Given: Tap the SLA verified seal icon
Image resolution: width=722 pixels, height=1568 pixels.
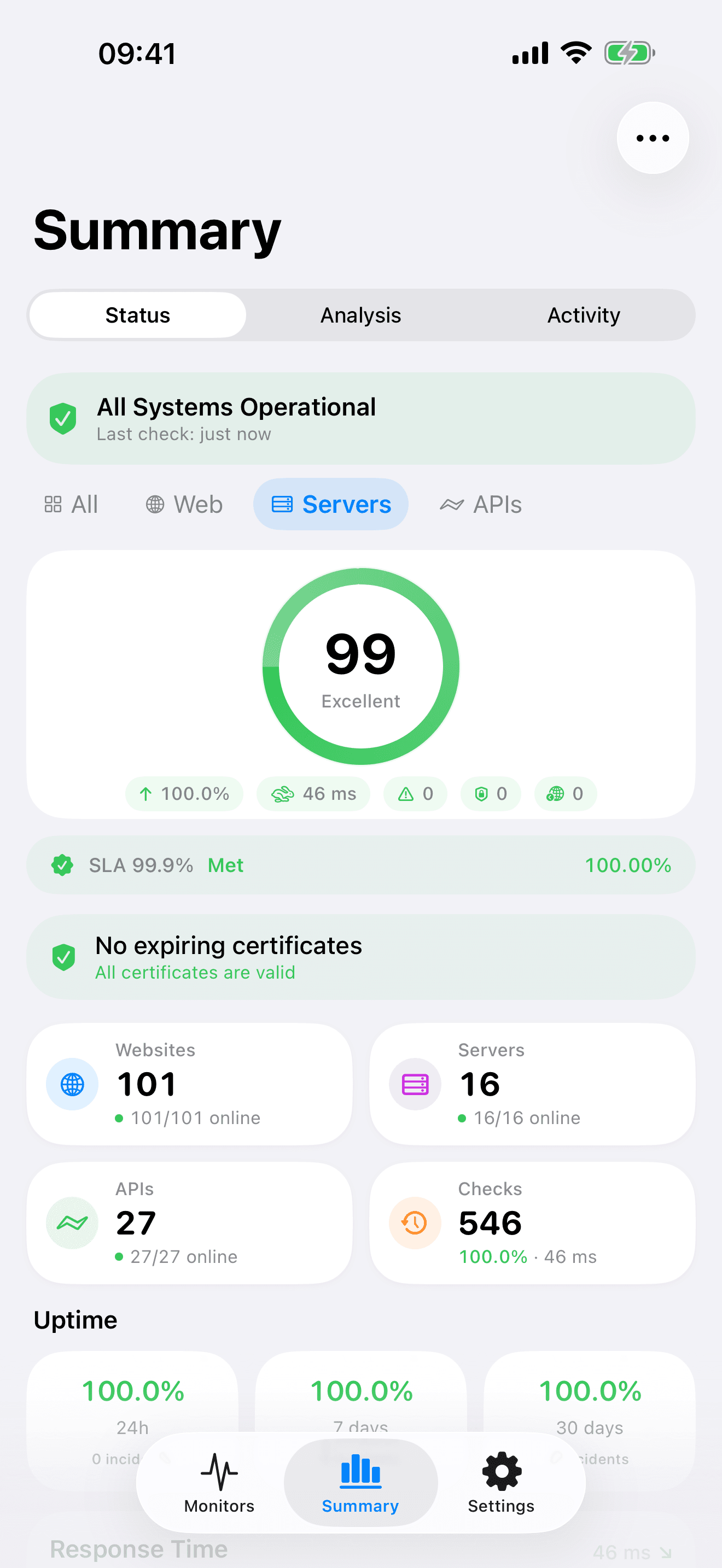Looking at the screenshot, I should tap(62, 865).
